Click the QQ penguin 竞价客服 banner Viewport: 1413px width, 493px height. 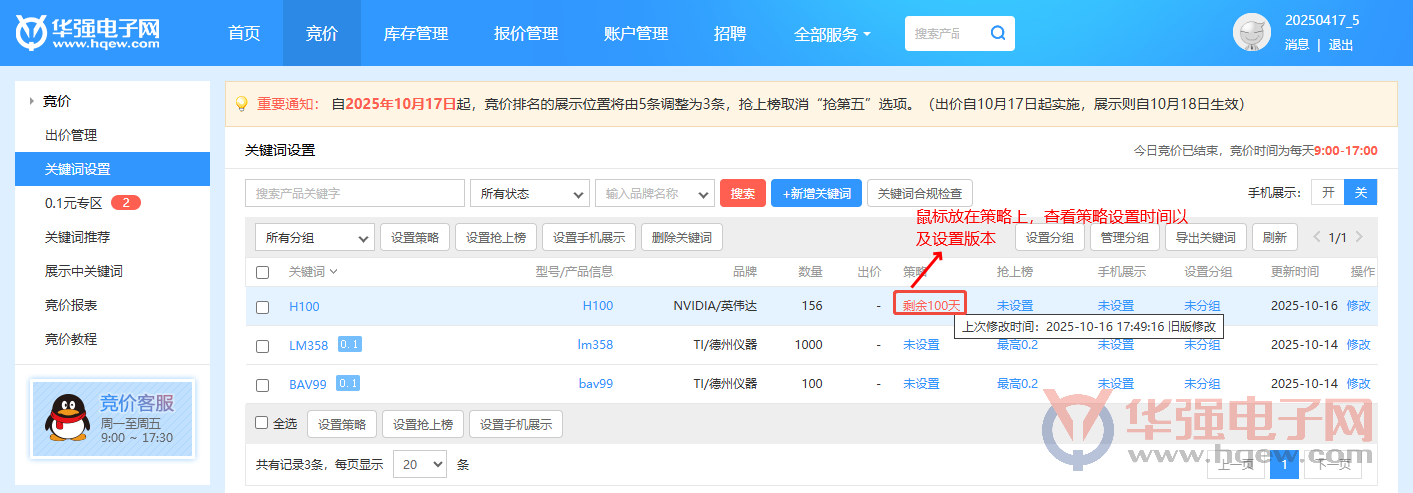(x=112, y=419)
